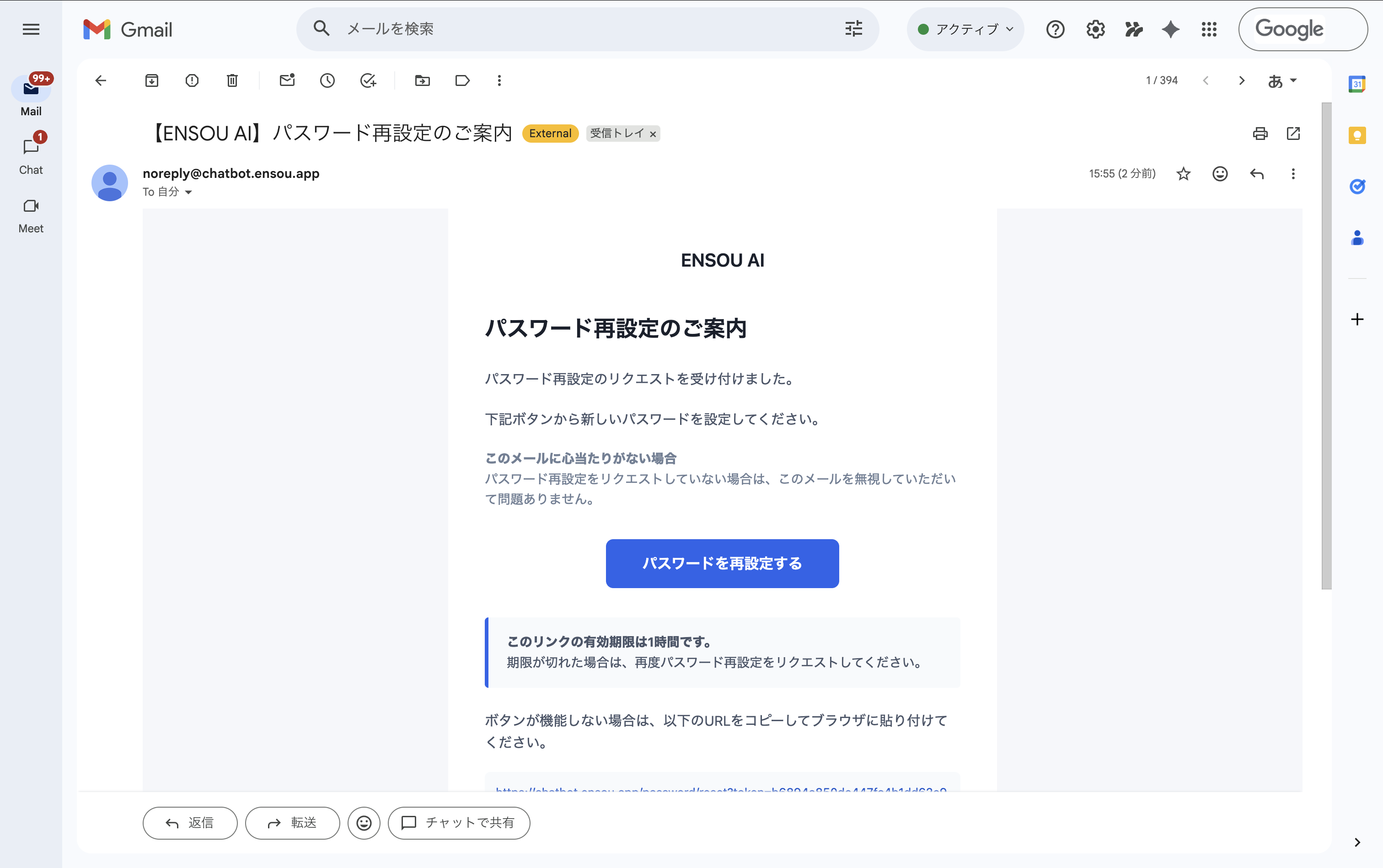Open Google Calendar side panel
The width and height of the screenshot is (1383, 868).
pyautogui.click(x=1357, y=85)
